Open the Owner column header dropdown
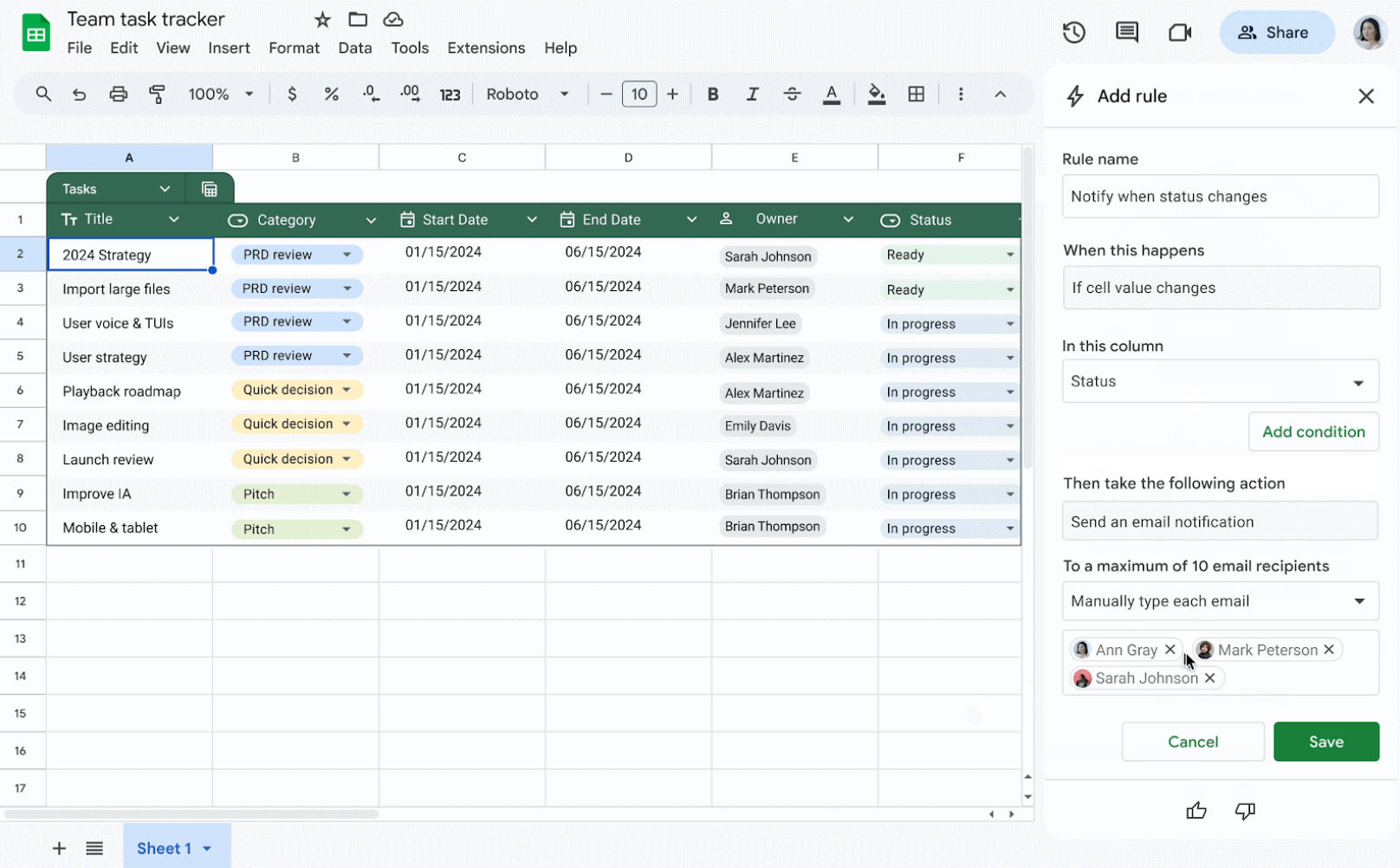The image size is (1400, 868). (x=848, y=220)
